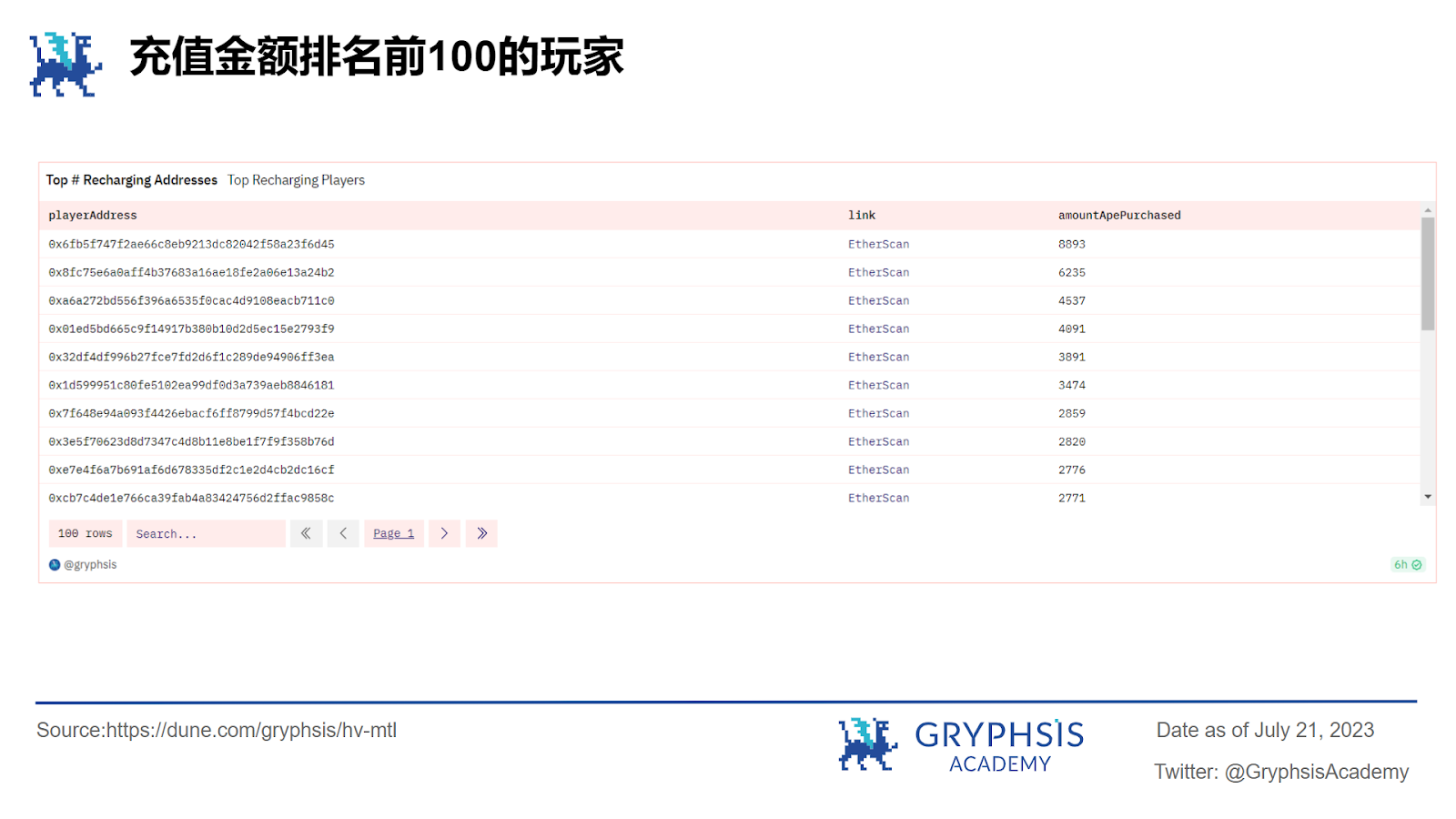The height and width of the screenshot is (819, 1456).
Task: Focus the Search input field
Action: point(206,533)
